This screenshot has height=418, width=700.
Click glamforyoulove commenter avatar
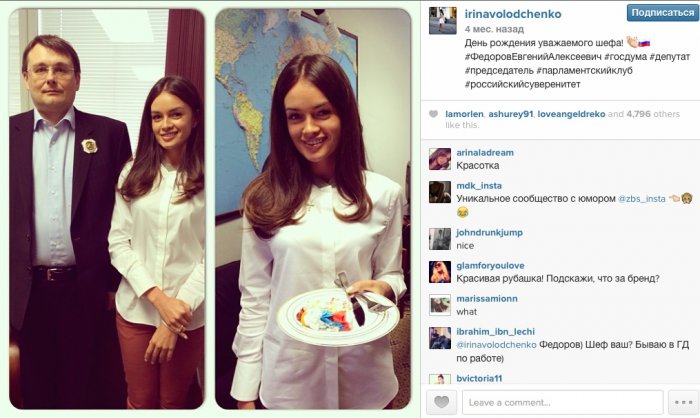tap(440, 272)
